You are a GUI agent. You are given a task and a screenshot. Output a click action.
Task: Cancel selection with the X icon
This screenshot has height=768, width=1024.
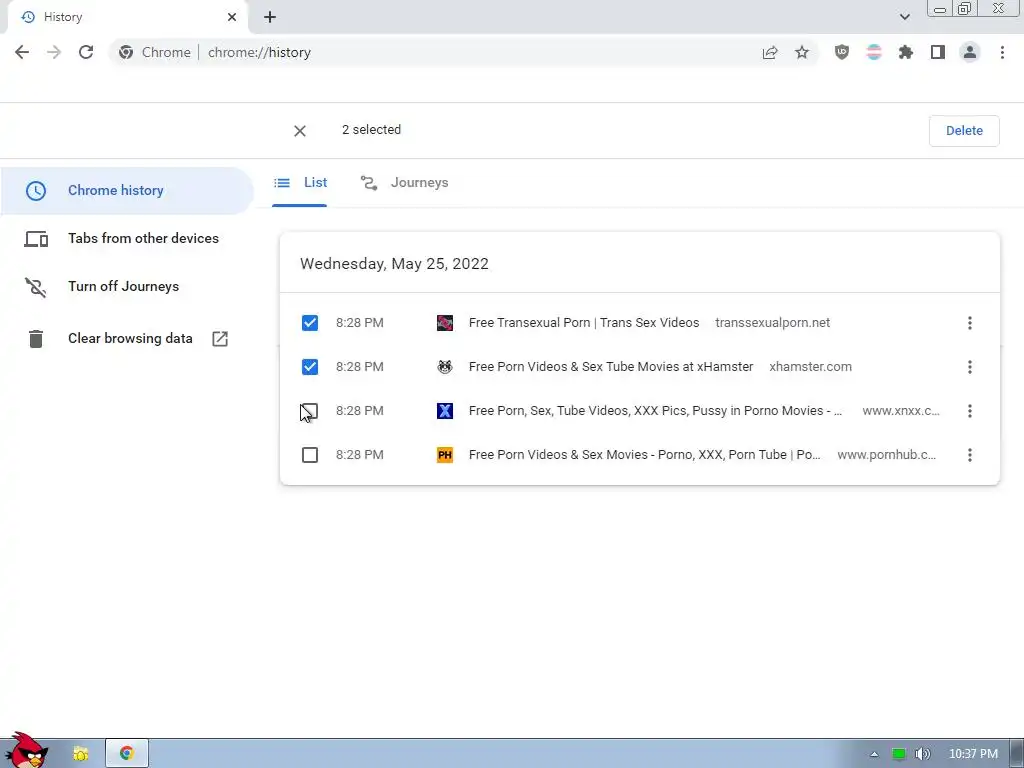point(300,131)
